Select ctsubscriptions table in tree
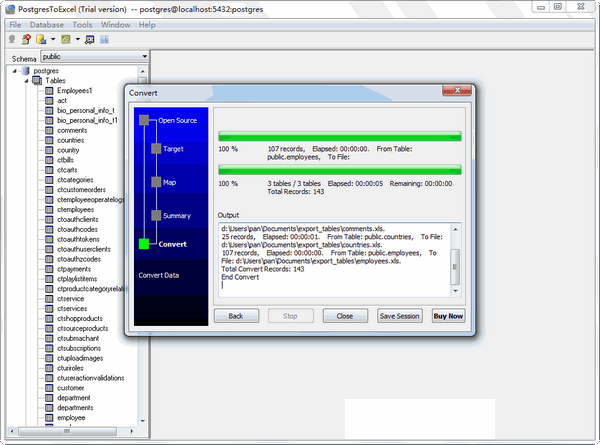The height and width of the screenshot is (445, 600). coord(79,349)
